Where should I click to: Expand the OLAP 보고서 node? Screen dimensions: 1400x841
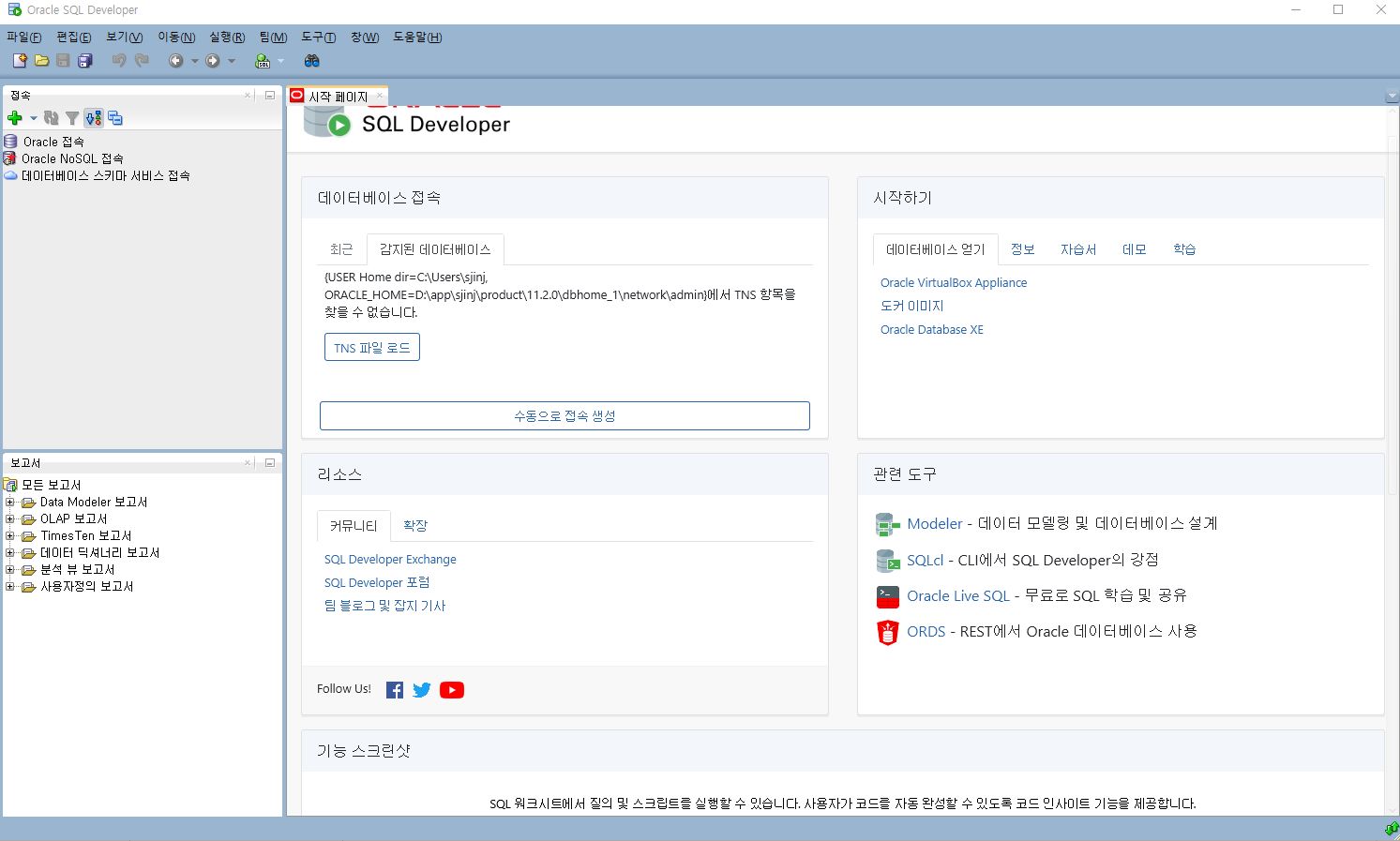click(x=10, y=519)
